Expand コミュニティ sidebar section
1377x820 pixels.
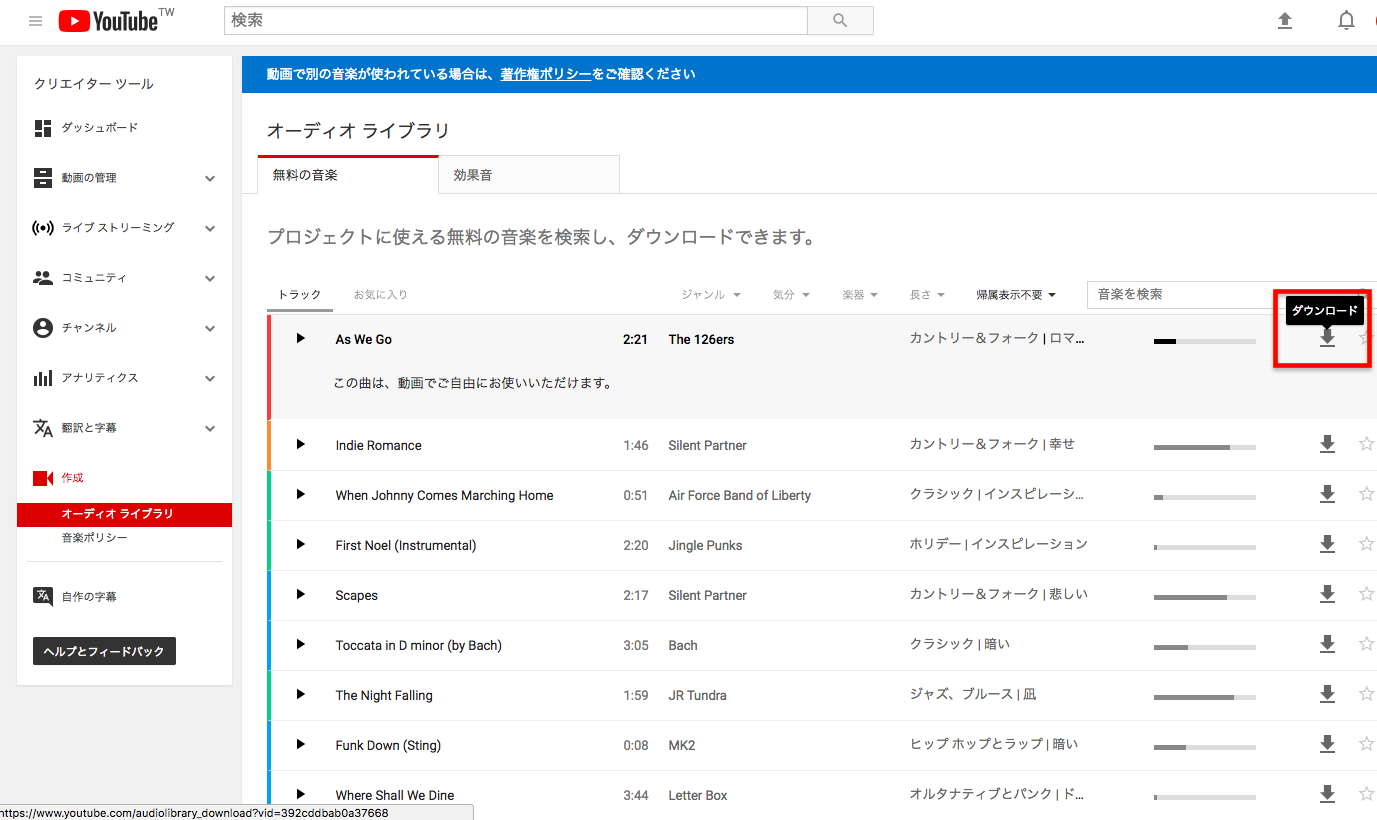click(210, 278)
